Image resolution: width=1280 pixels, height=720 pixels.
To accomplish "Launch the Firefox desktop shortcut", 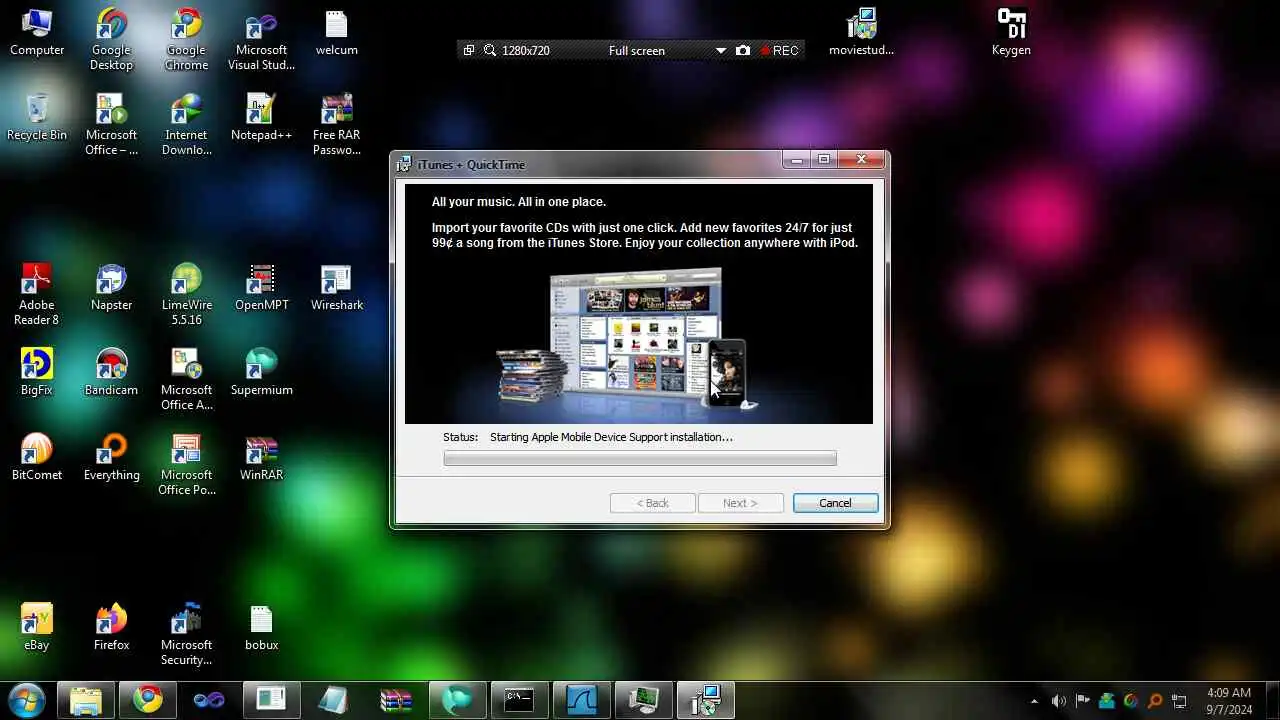I will (x=111, y=628).
